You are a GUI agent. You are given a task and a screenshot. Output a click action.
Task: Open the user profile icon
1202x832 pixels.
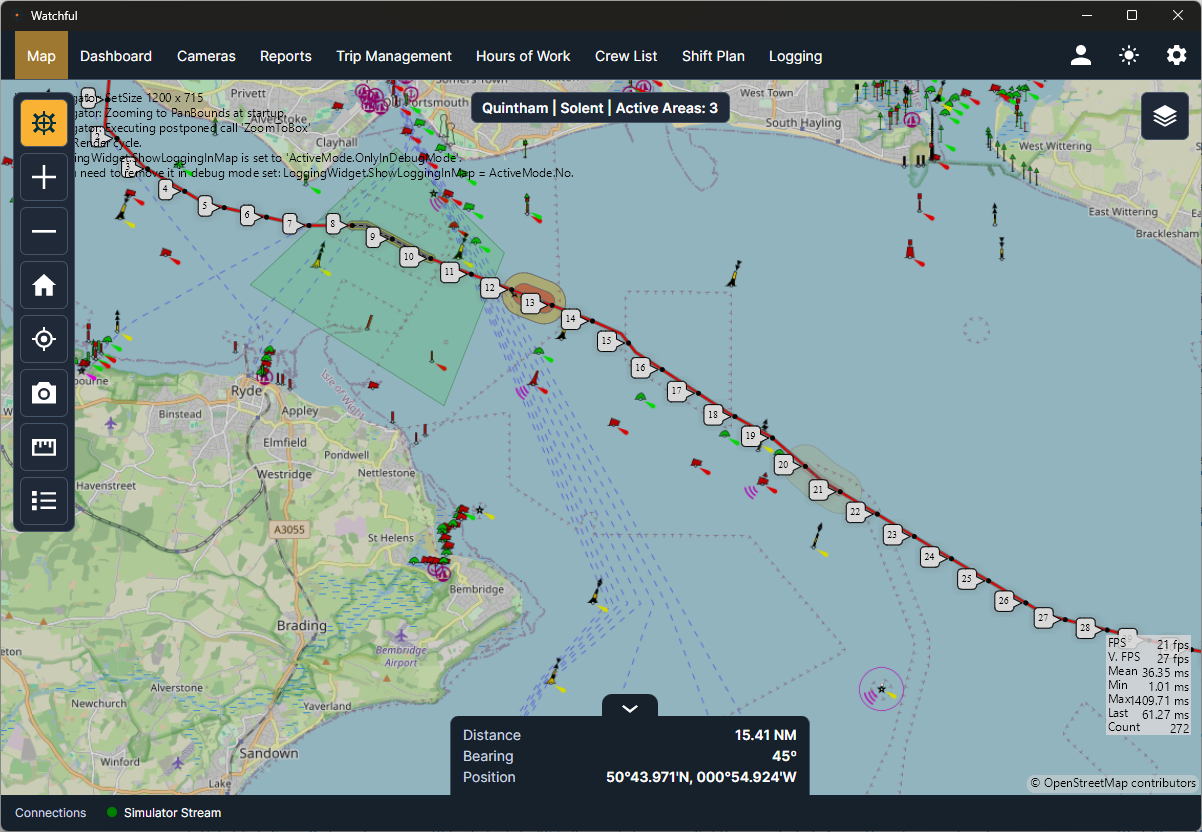point(1081,55)
